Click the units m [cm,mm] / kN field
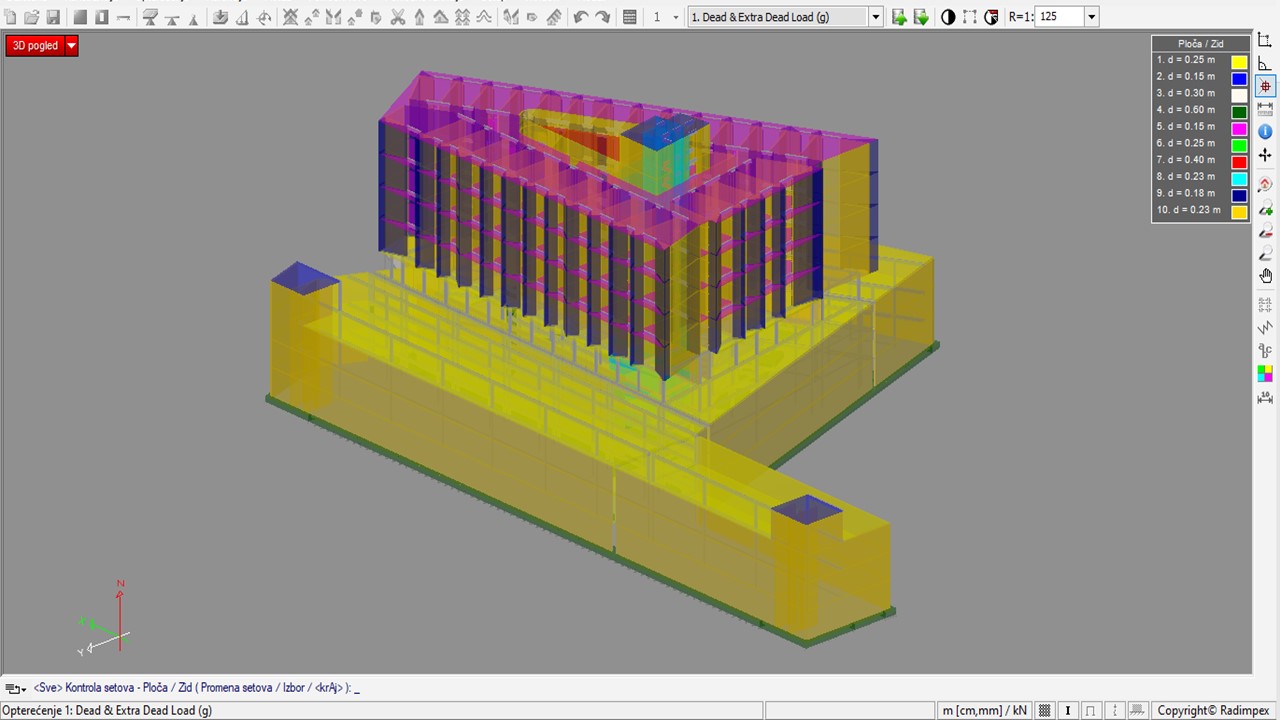Viewport: 1280px width, 720px height. tap(984, 711)
